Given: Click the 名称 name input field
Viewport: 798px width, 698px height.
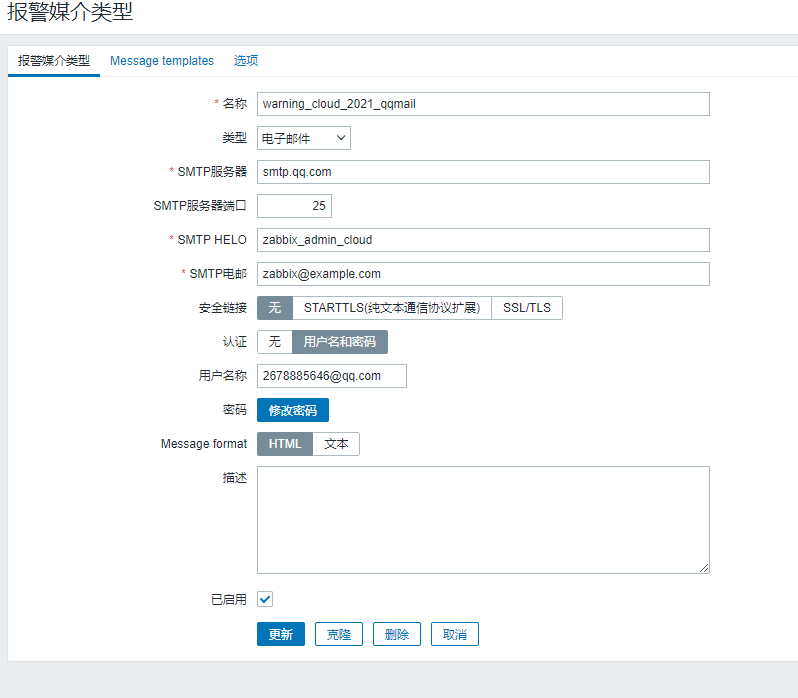Looking at the screenshot, I should click(x=483, y=104).
